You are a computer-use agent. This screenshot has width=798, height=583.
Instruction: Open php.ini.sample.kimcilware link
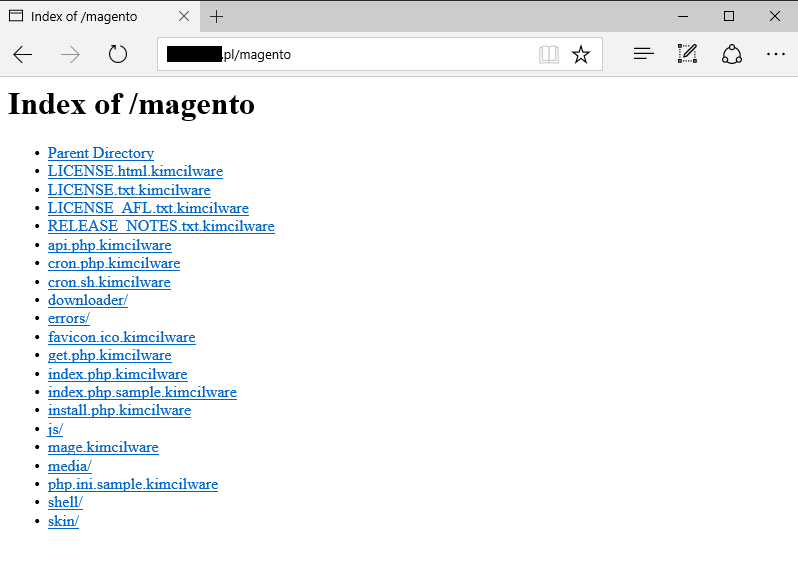tap(133, 484)
